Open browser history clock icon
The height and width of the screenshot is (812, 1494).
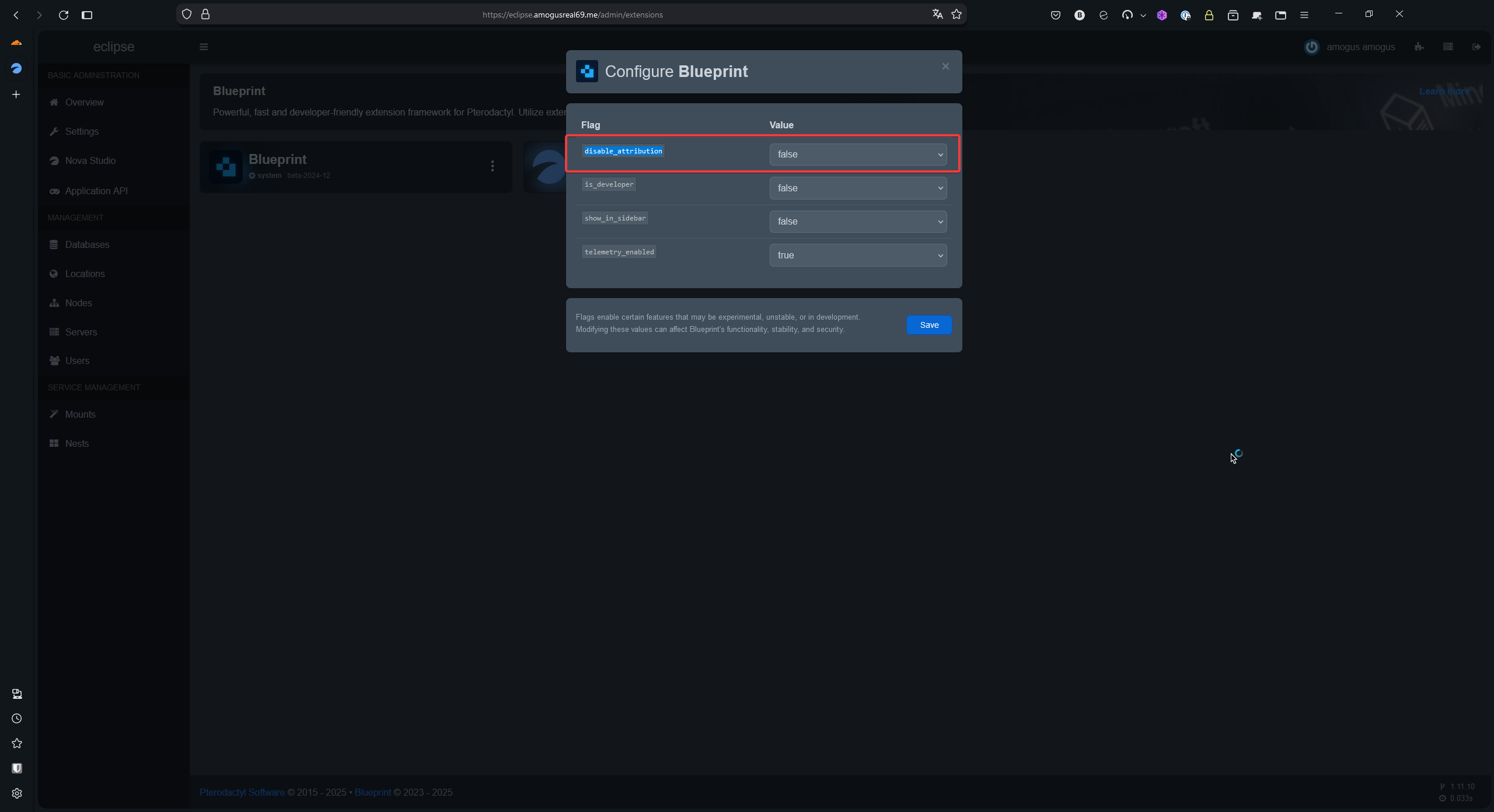[17, 719]
